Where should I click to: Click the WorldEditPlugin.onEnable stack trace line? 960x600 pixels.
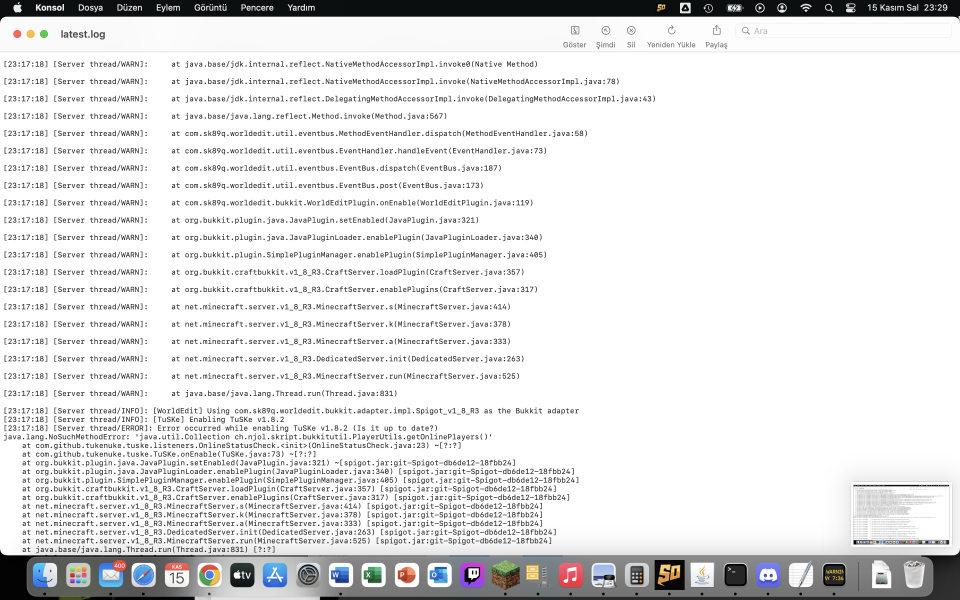268,203
